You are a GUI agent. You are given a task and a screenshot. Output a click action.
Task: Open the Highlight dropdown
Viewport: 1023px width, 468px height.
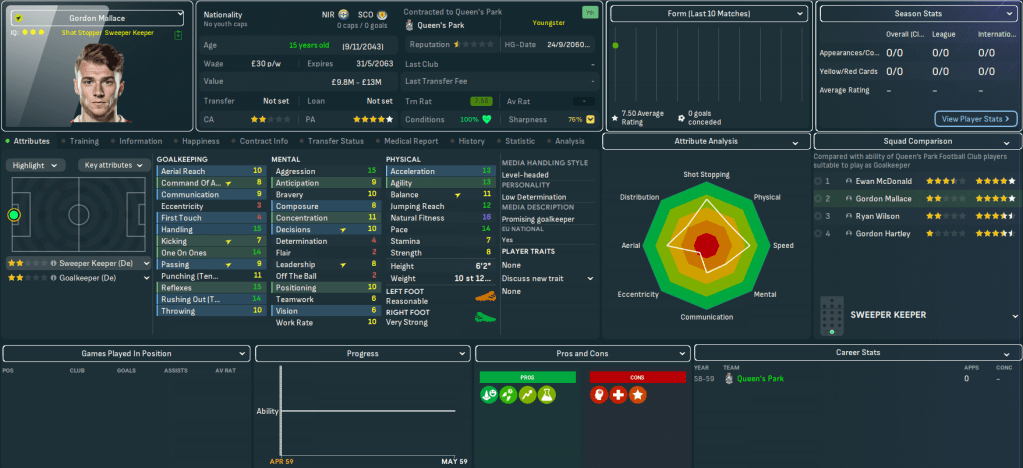(37, 165)
